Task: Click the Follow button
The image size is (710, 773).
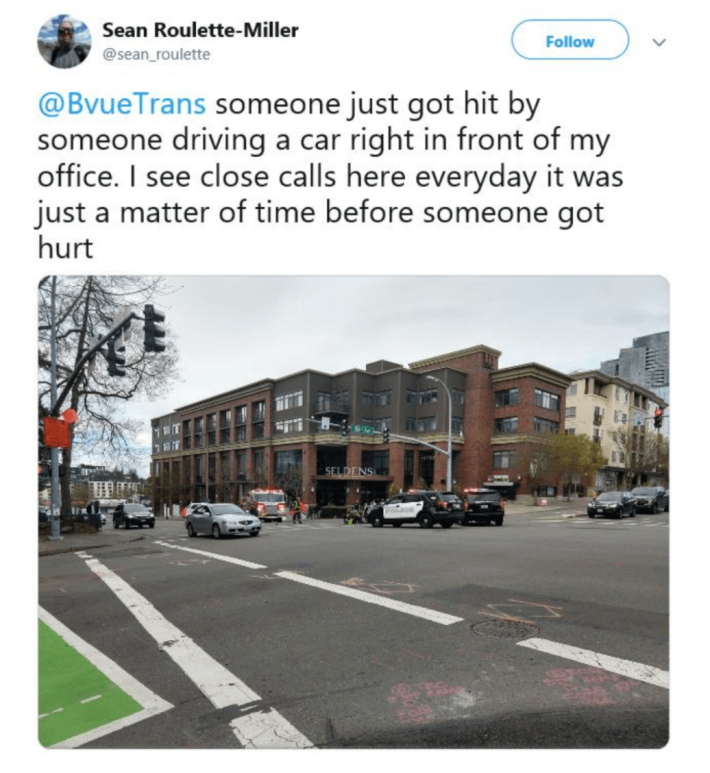Action: coord(570,41)
